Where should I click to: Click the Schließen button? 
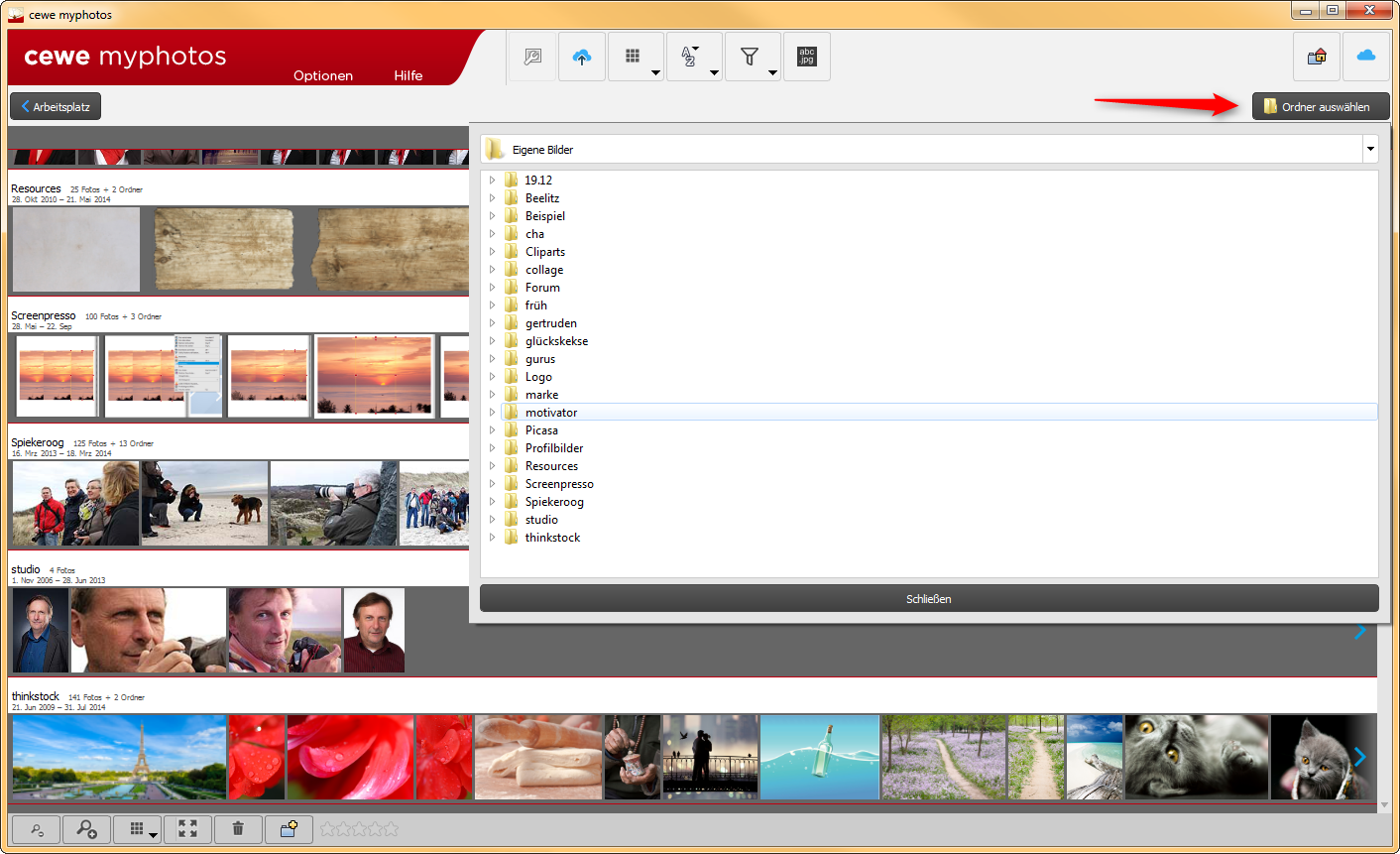tap(929, 599)
